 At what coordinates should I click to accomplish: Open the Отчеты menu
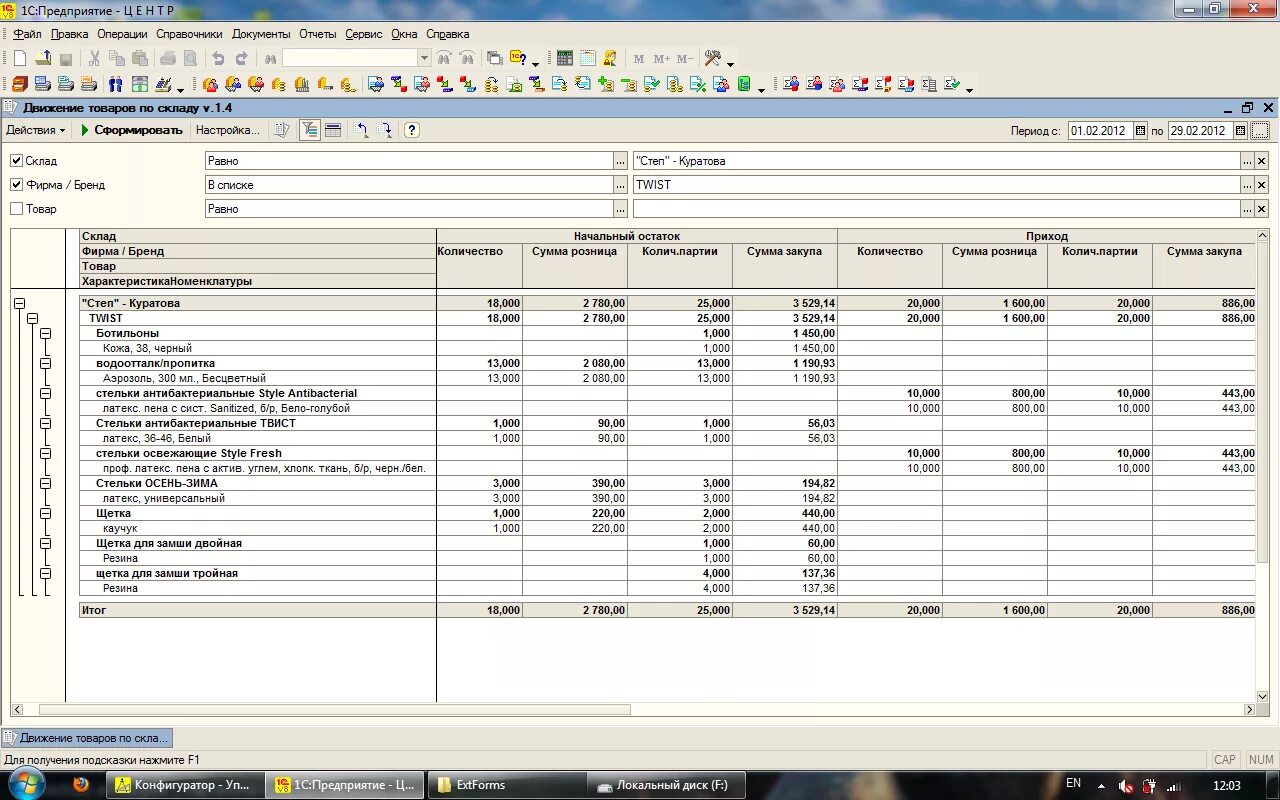click(318, 34)
